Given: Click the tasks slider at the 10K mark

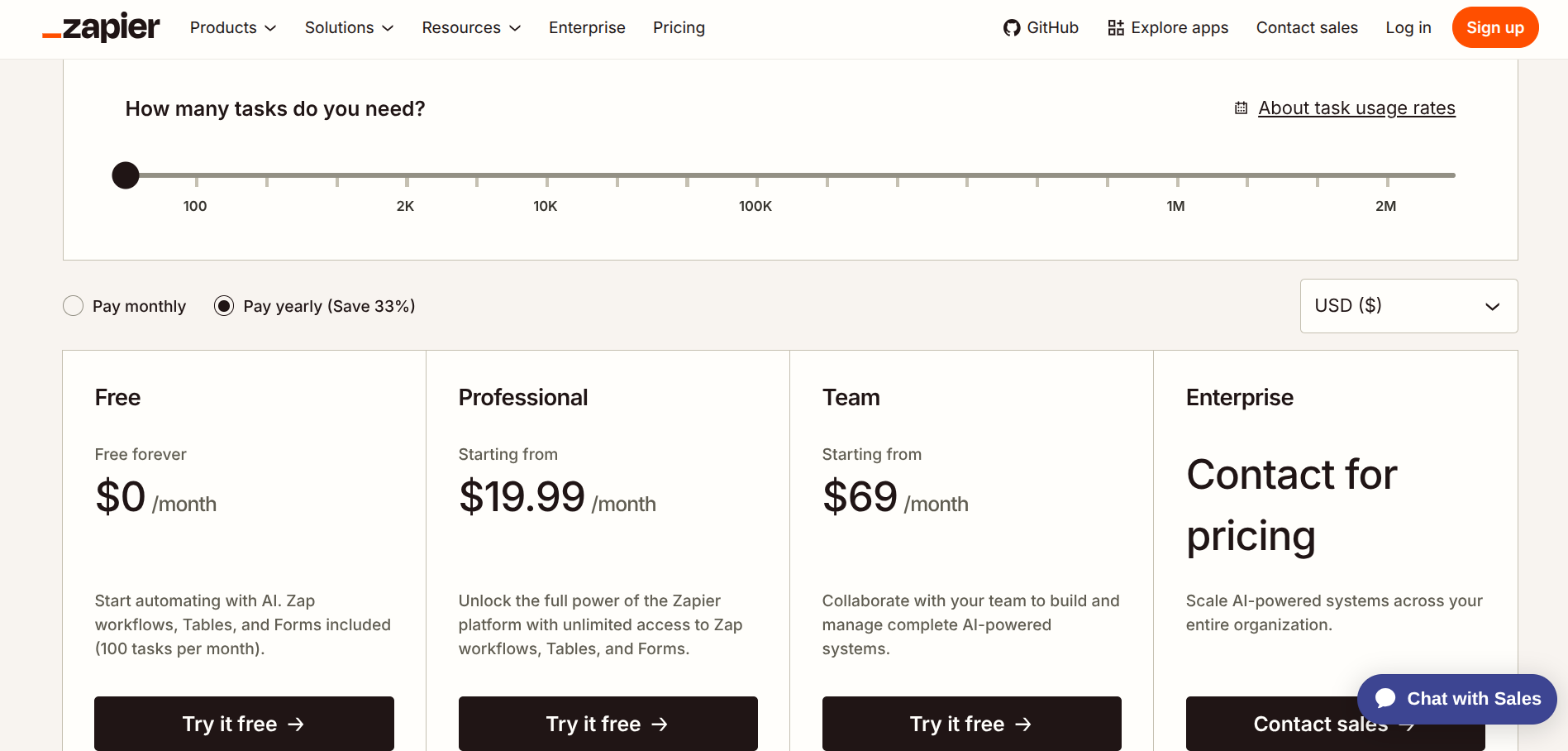Looking at the screenshot, I should tap(546, 175).
